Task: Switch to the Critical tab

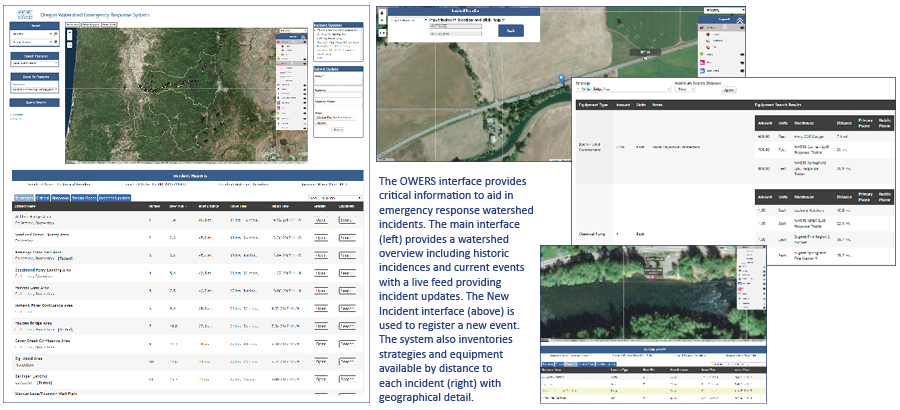Action: click(x=42, y=198)
